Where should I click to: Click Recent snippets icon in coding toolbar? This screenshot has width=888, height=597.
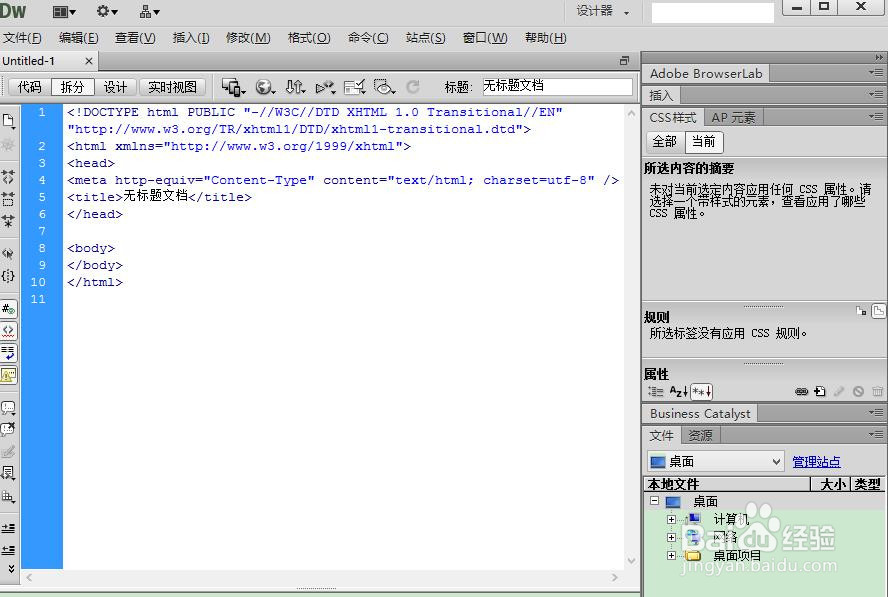coord(8,473)
